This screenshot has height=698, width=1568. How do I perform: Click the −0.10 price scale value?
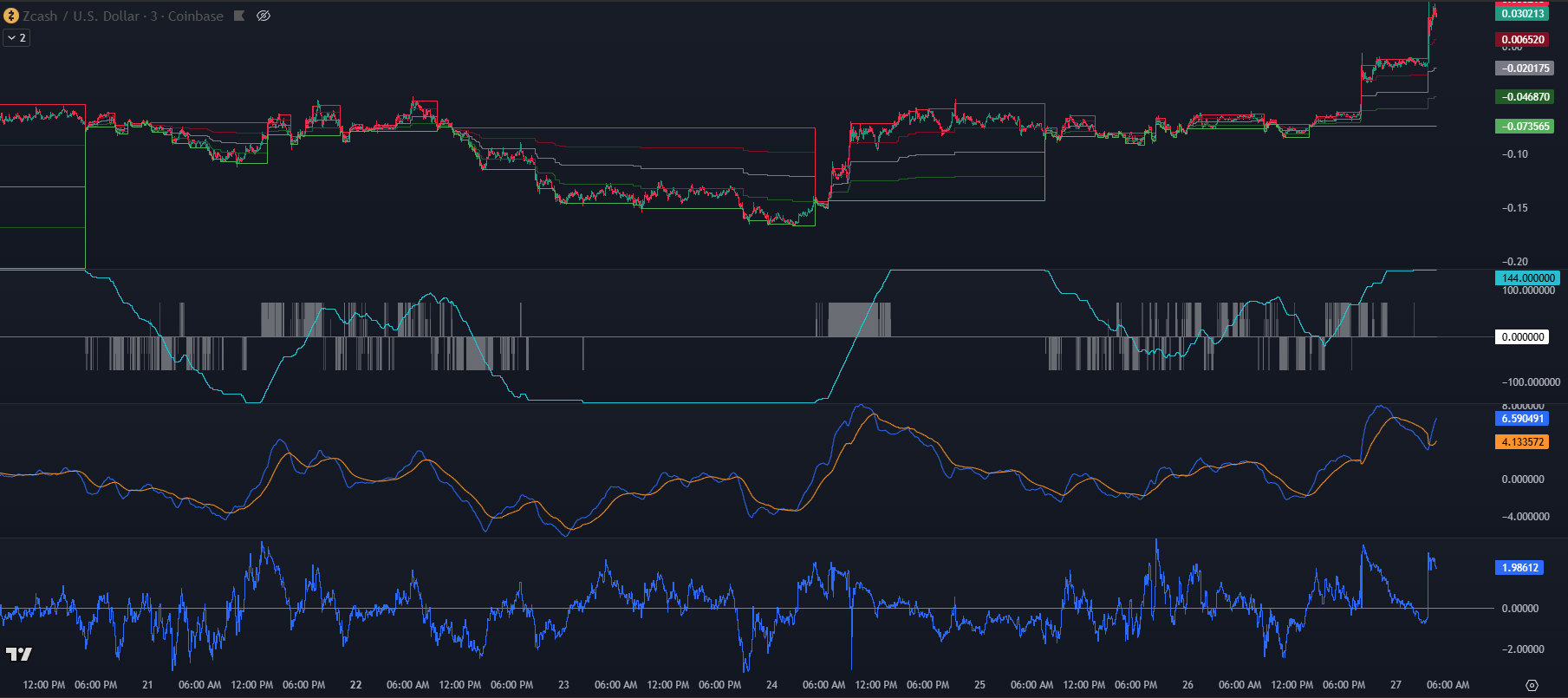(1515, 154)
